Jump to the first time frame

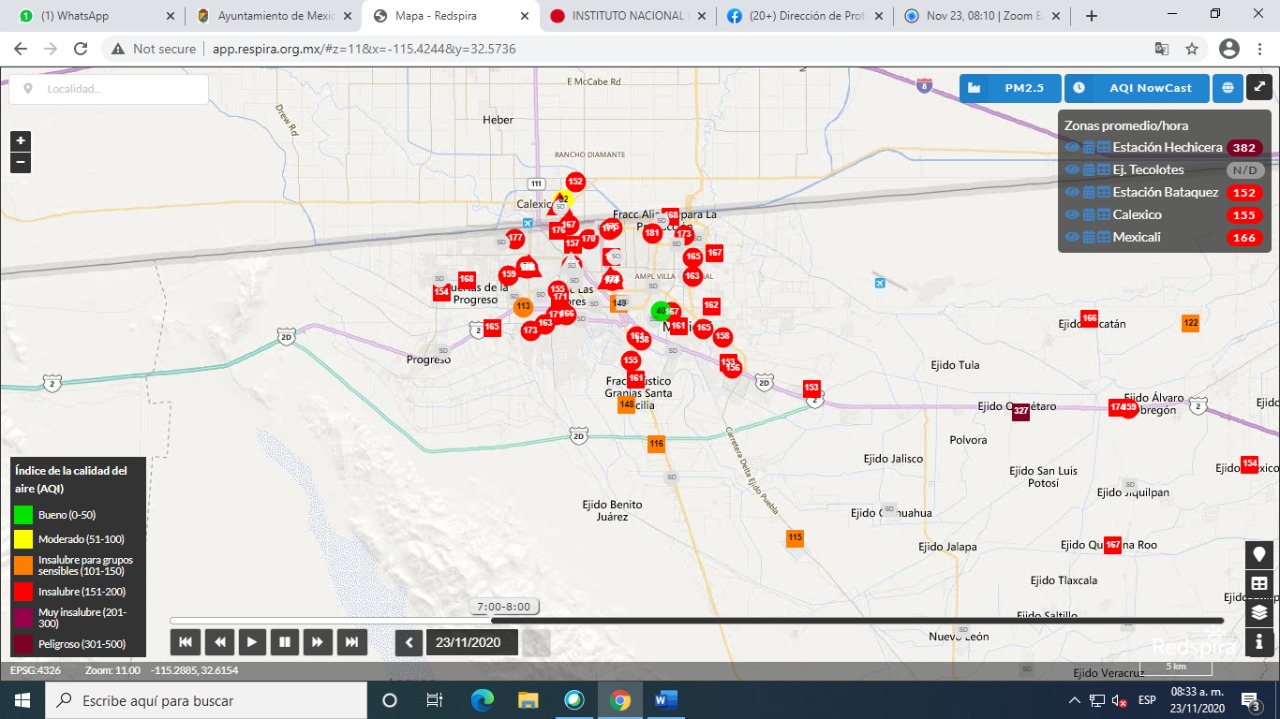coord(185,642)
